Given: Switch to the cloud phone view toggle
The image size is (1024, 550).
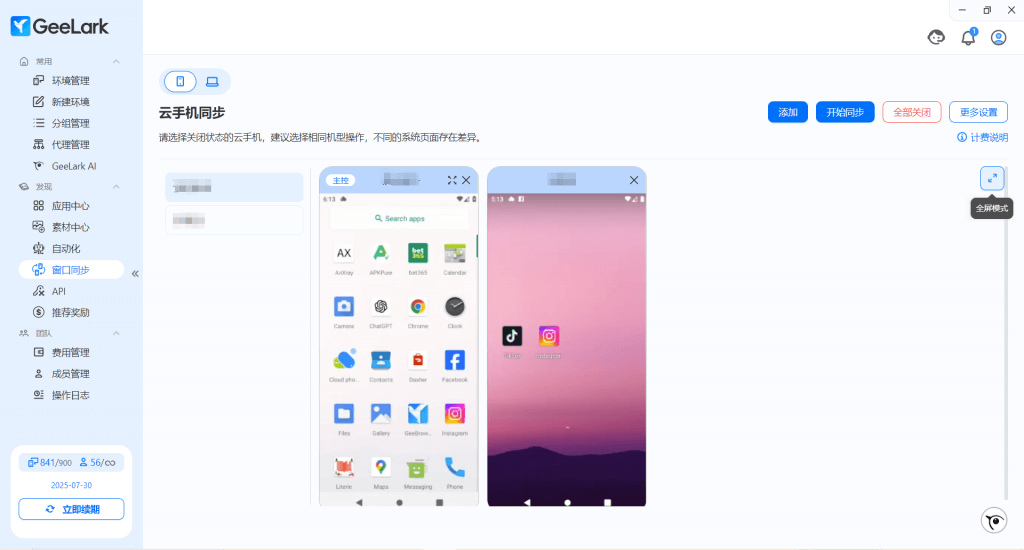Looking at the screenshot, I should tap(180, 81).
